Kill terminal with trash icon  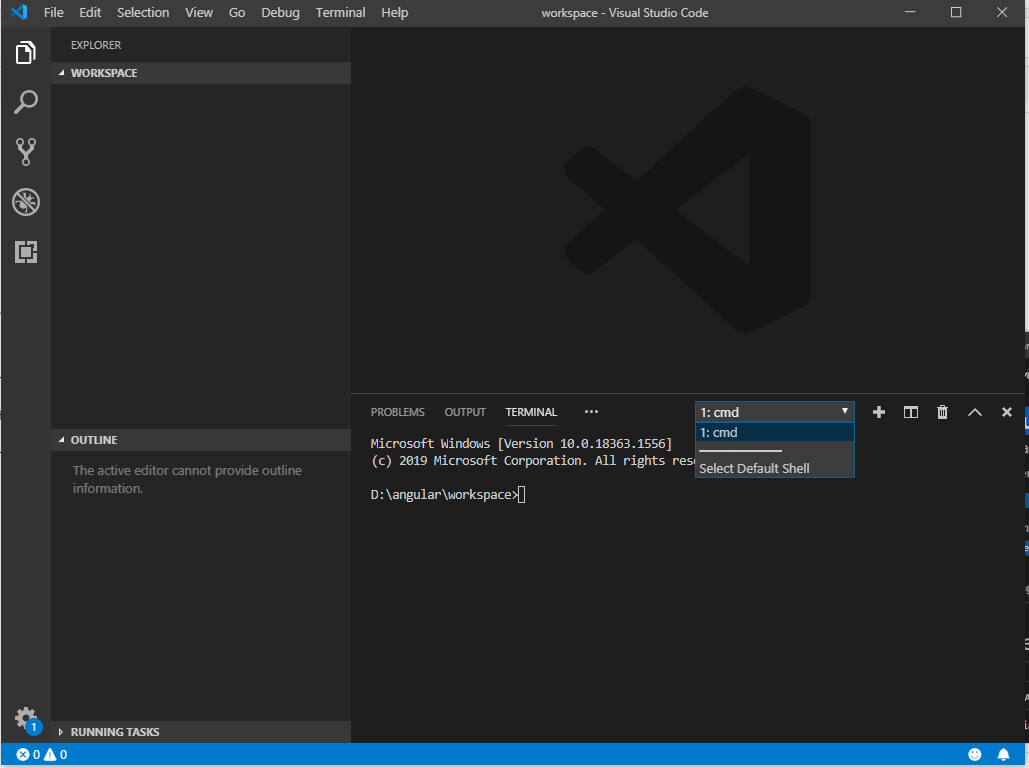942,412
